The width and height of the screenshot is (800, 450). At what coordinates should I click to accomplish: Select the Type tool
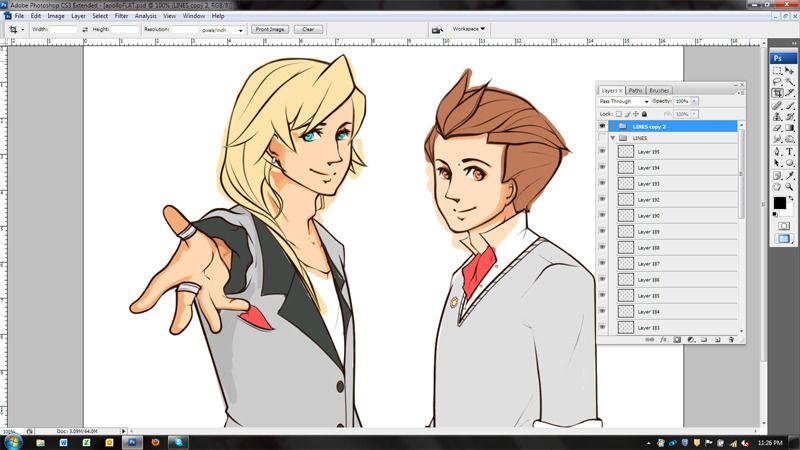[790, 152]
